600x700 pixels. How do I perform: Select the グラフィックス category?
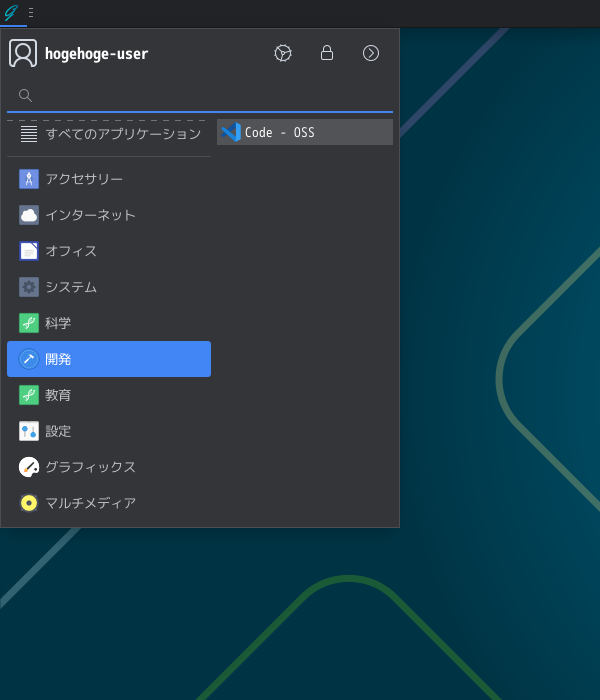click(109, 467)
